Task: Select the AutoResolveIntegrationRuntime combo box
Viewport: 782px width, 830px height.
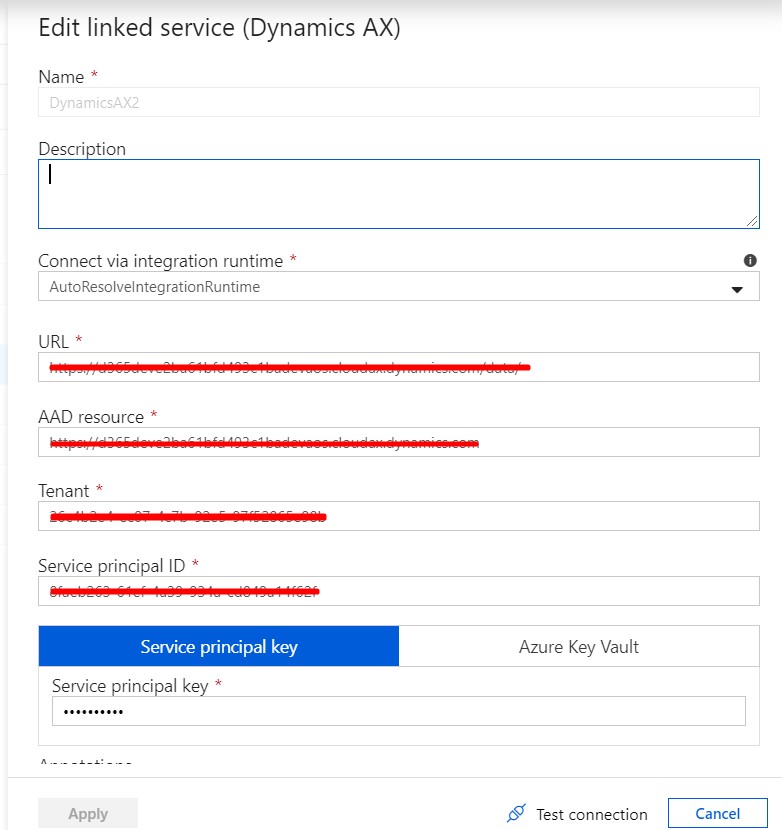Action: (x=399, y=286)
